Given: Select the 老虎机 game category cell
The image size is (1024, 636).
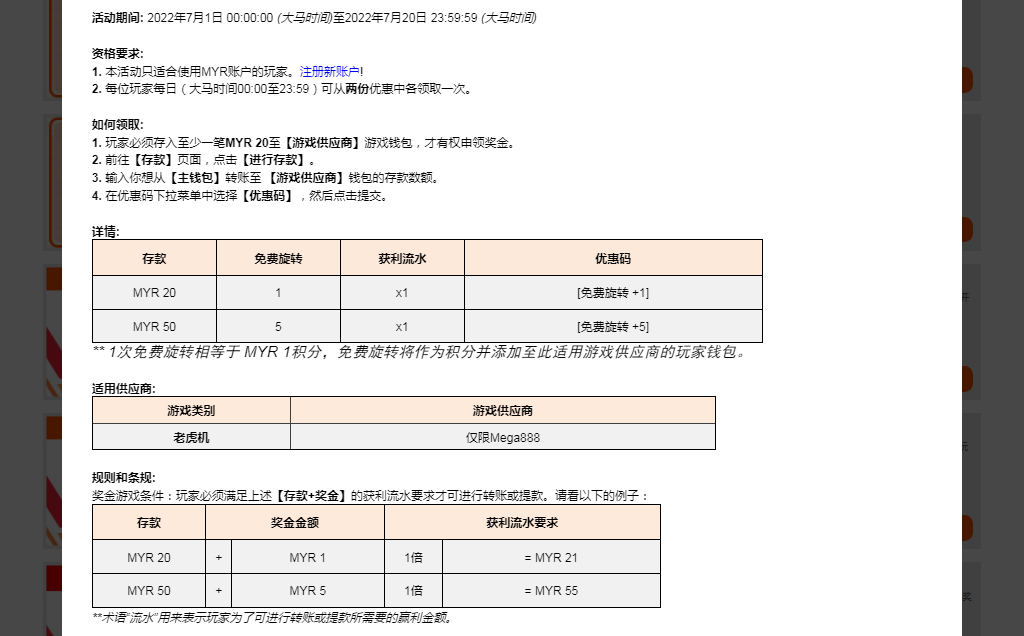Looking at the screenshot, I should point(191,437).
